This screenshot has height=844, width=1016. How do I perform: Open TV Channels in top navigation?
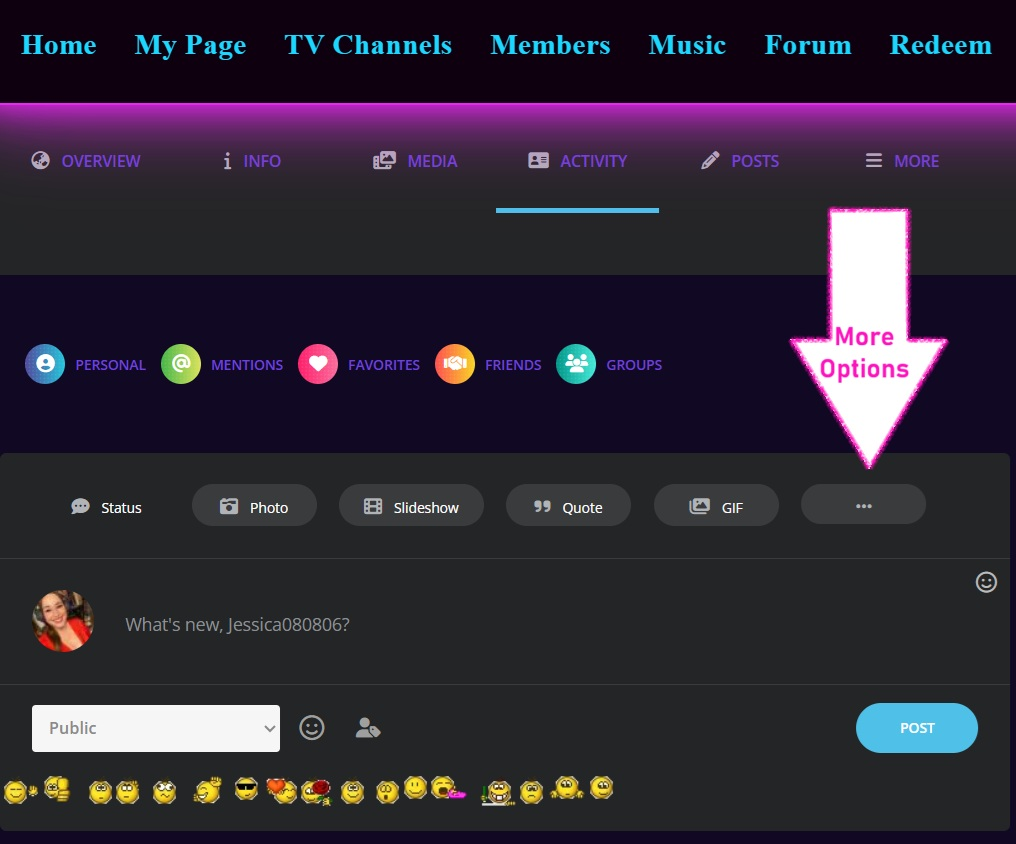click(368, 45)
